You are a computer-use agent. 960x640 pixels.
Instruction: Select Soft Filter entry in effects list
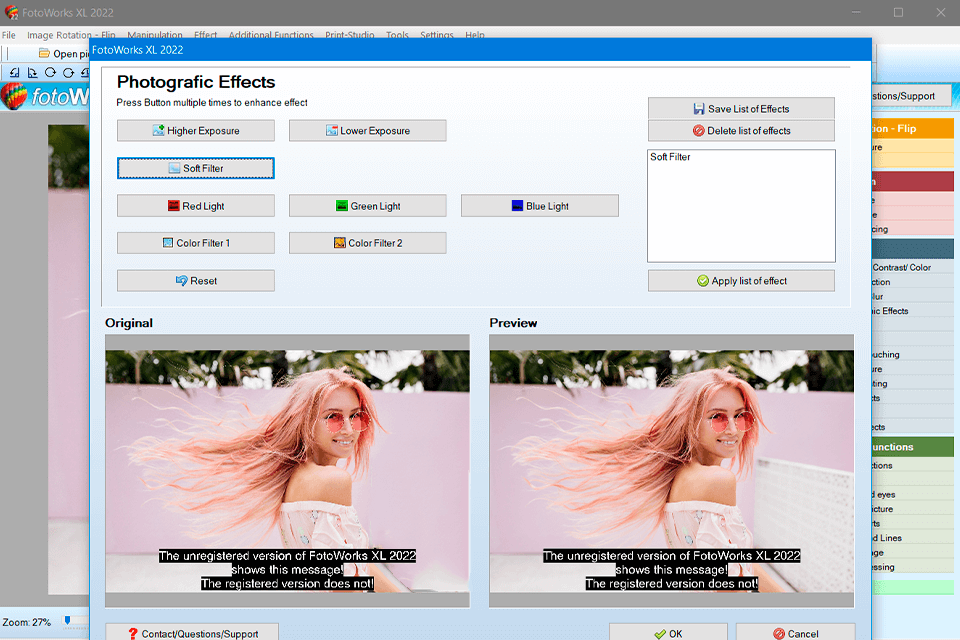coord(670,157)
